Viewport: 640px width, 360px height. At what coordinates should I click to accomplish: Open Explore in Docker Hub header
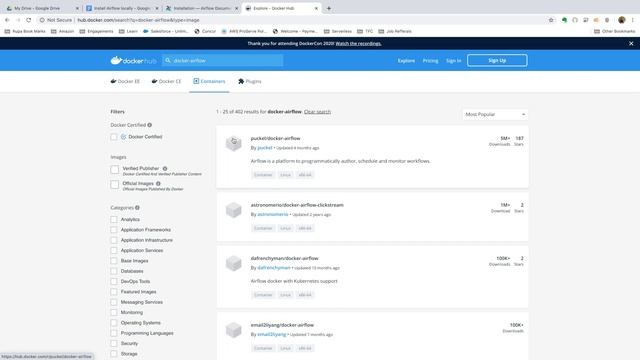tap(406, 60)
